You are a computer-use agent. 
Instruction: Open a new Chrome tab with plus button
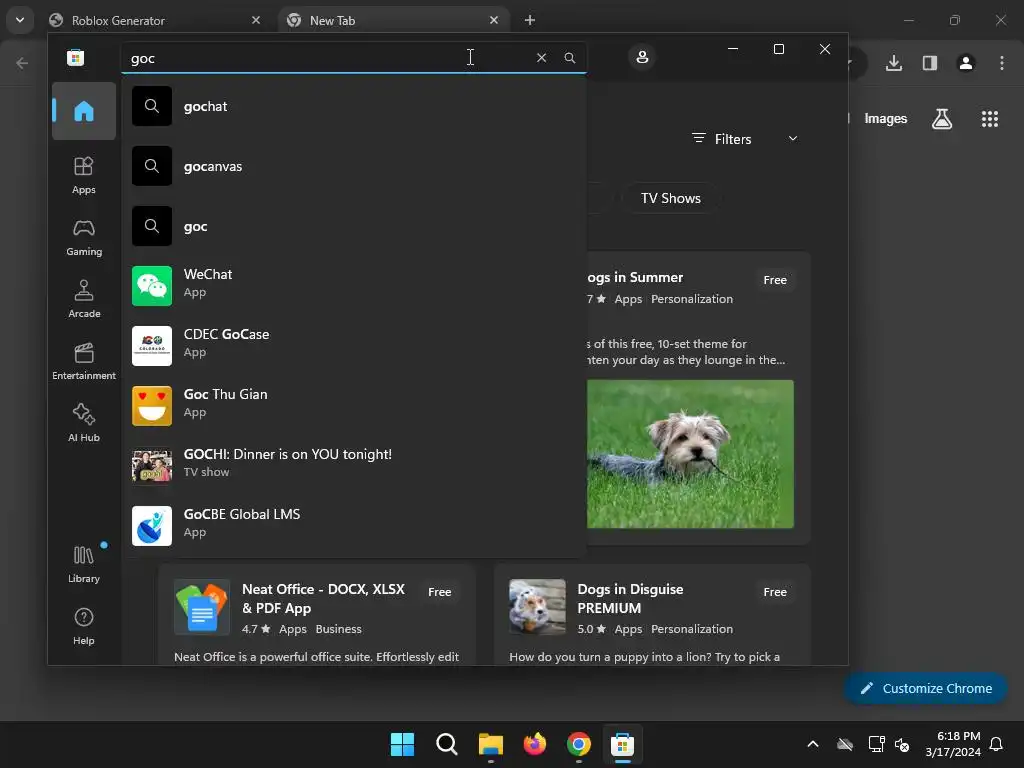530,20
